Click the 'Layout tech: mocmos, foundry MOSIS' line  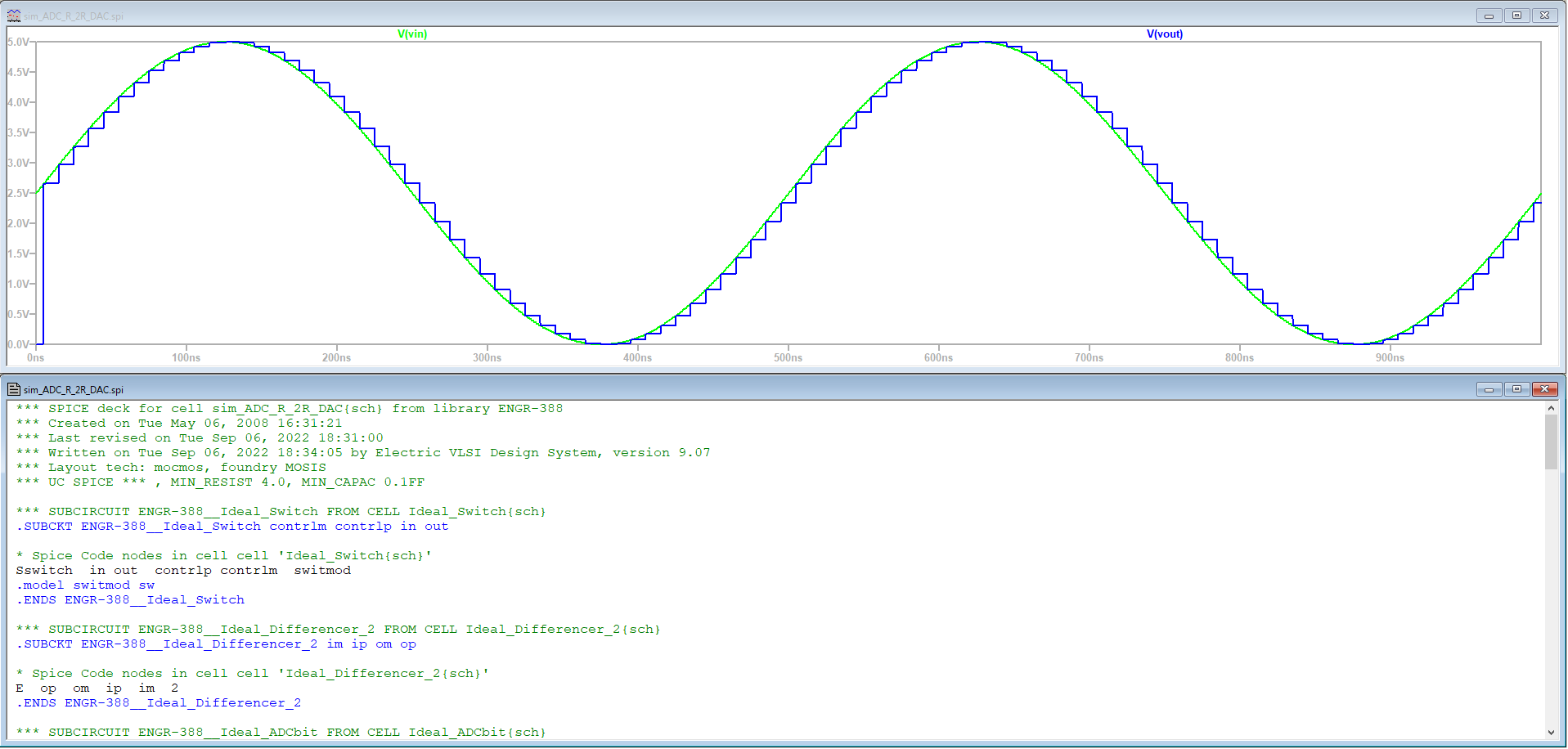pyautogui.click(x=171, y=468)
